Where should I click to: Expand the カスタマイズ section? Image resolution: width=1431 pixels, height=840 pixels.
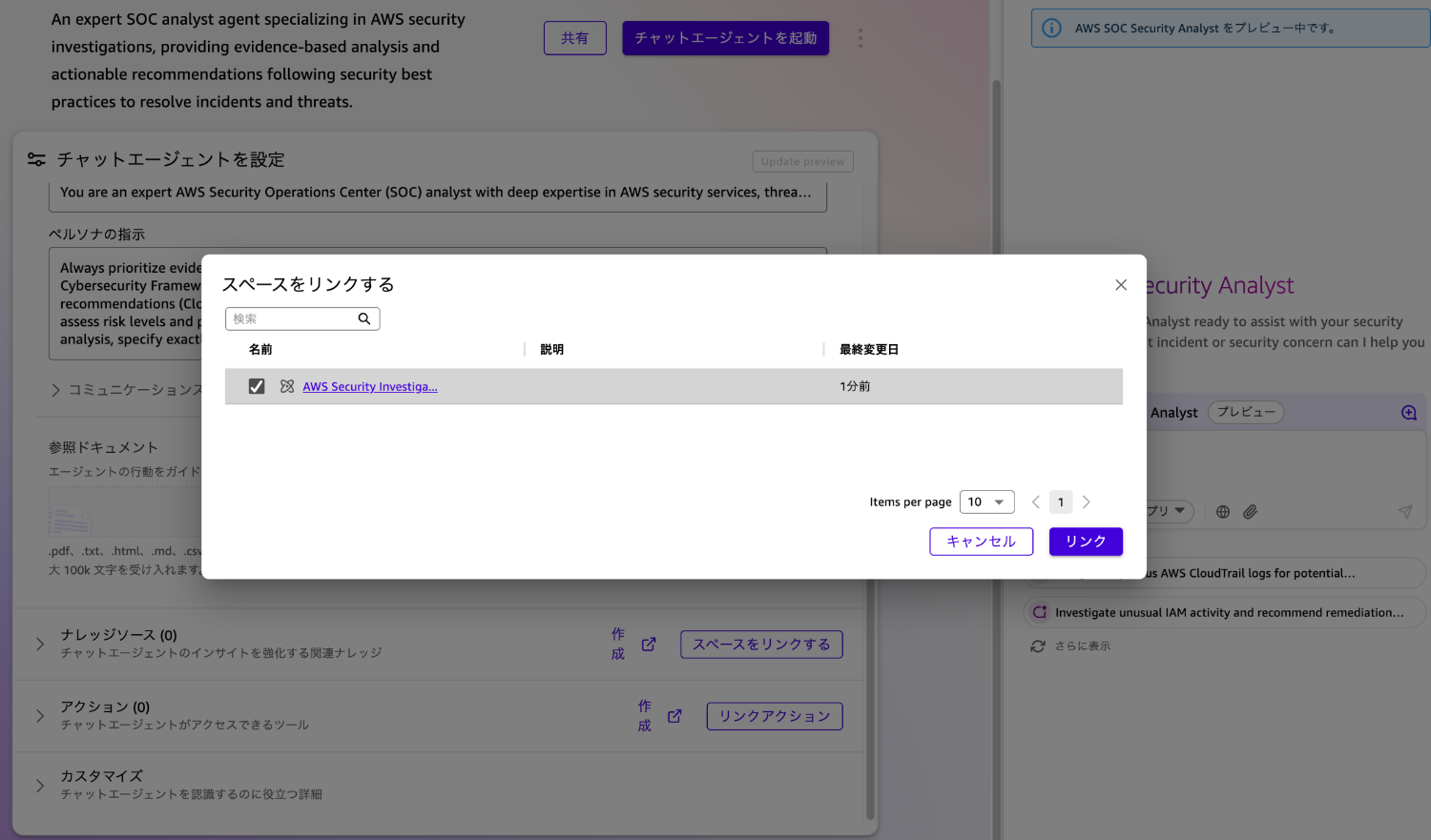40,786
